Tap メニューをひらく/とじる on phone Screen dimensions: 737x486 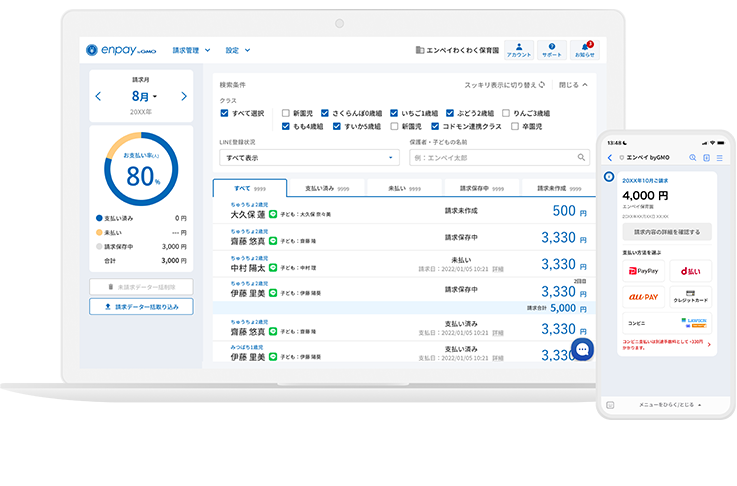(669, 405)
